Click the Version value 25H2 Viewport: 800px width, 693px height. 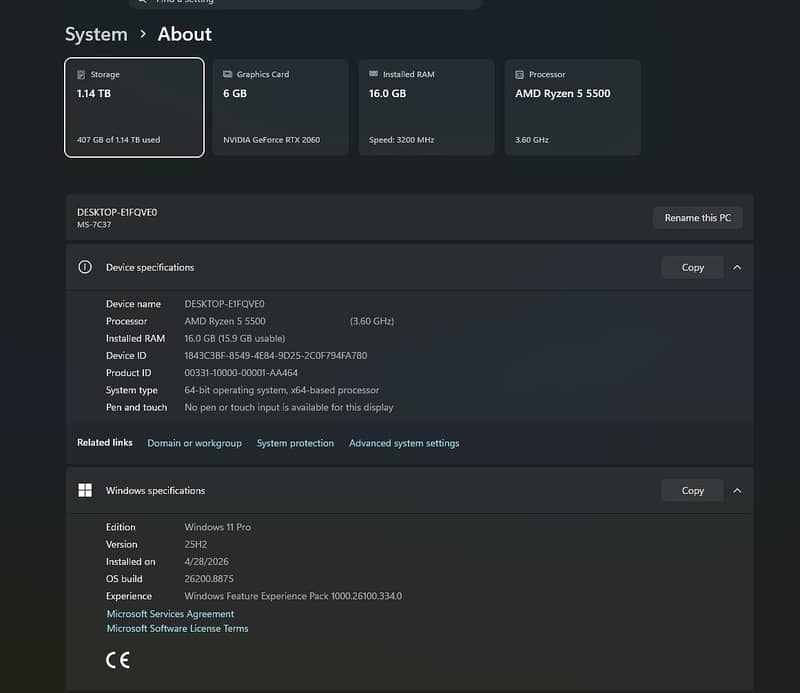(196, 544)
